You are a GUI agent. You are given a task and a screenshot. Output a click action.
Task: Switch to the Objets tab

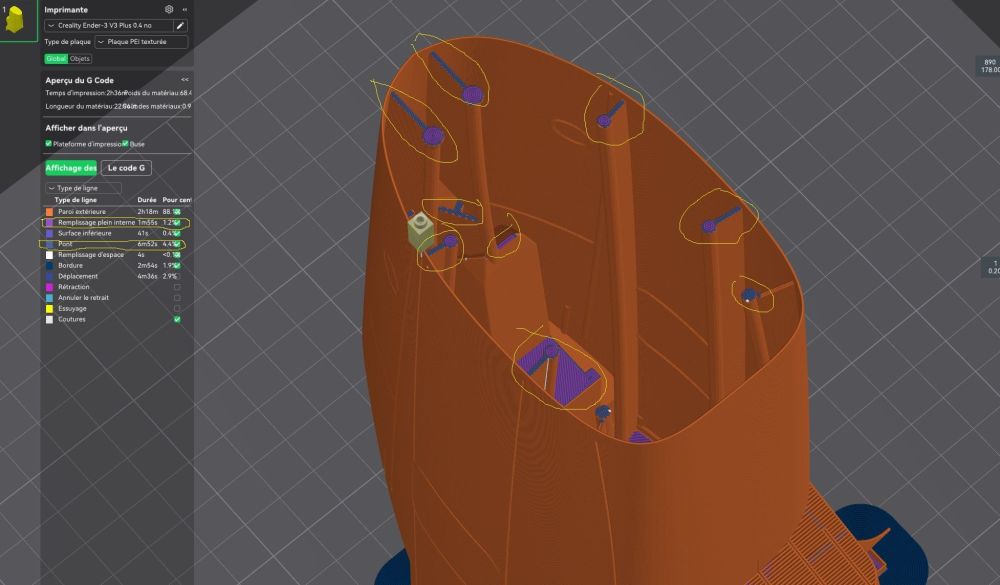tap(80, 59)
